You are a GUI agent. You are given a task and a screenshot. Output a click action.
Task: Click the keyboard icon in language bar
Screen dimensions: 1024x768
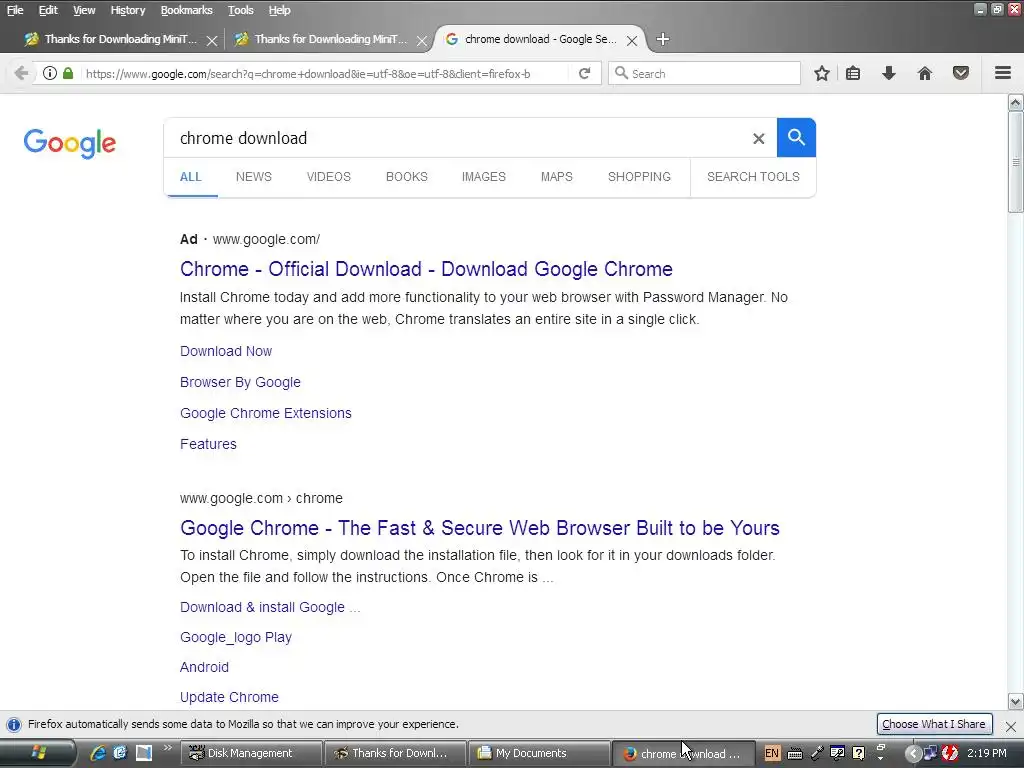pyautogui.click(x=794, y=754)
